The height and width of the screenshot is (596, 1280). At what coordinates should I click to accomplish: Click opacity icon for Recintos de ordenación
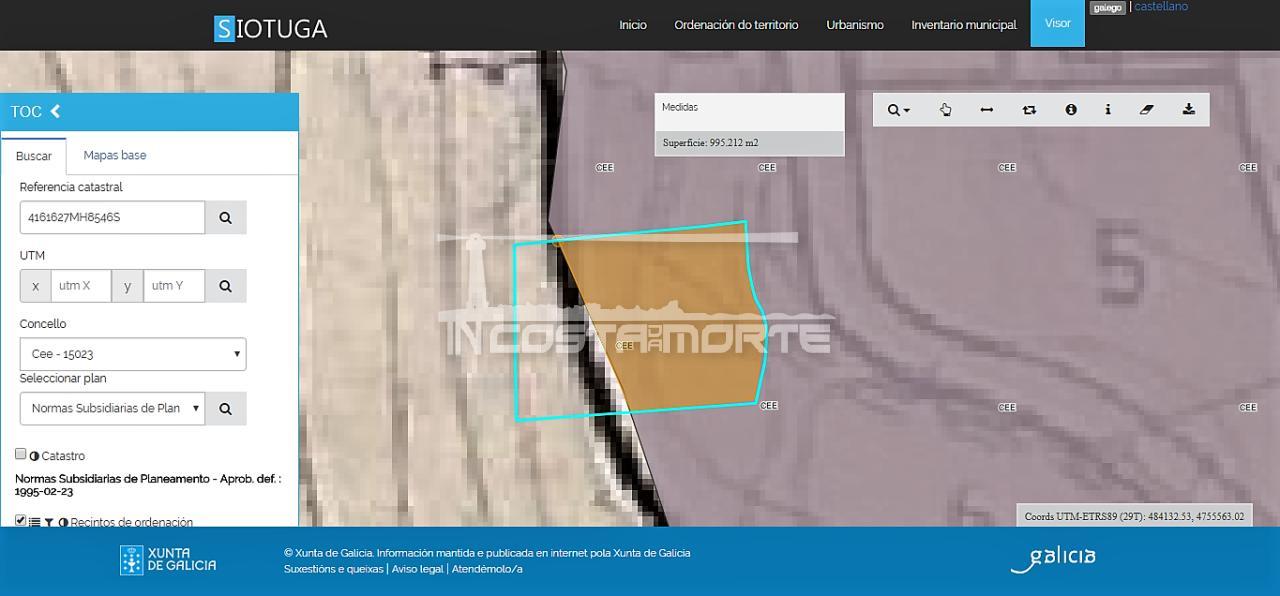tap(63, 522)
